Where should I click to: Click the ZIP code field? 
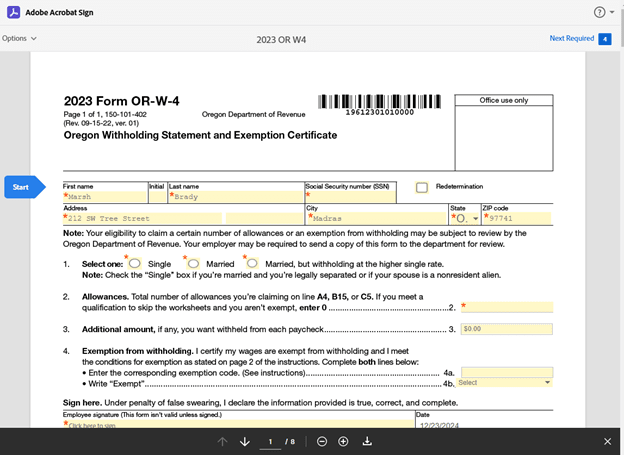tap(517, 219)
